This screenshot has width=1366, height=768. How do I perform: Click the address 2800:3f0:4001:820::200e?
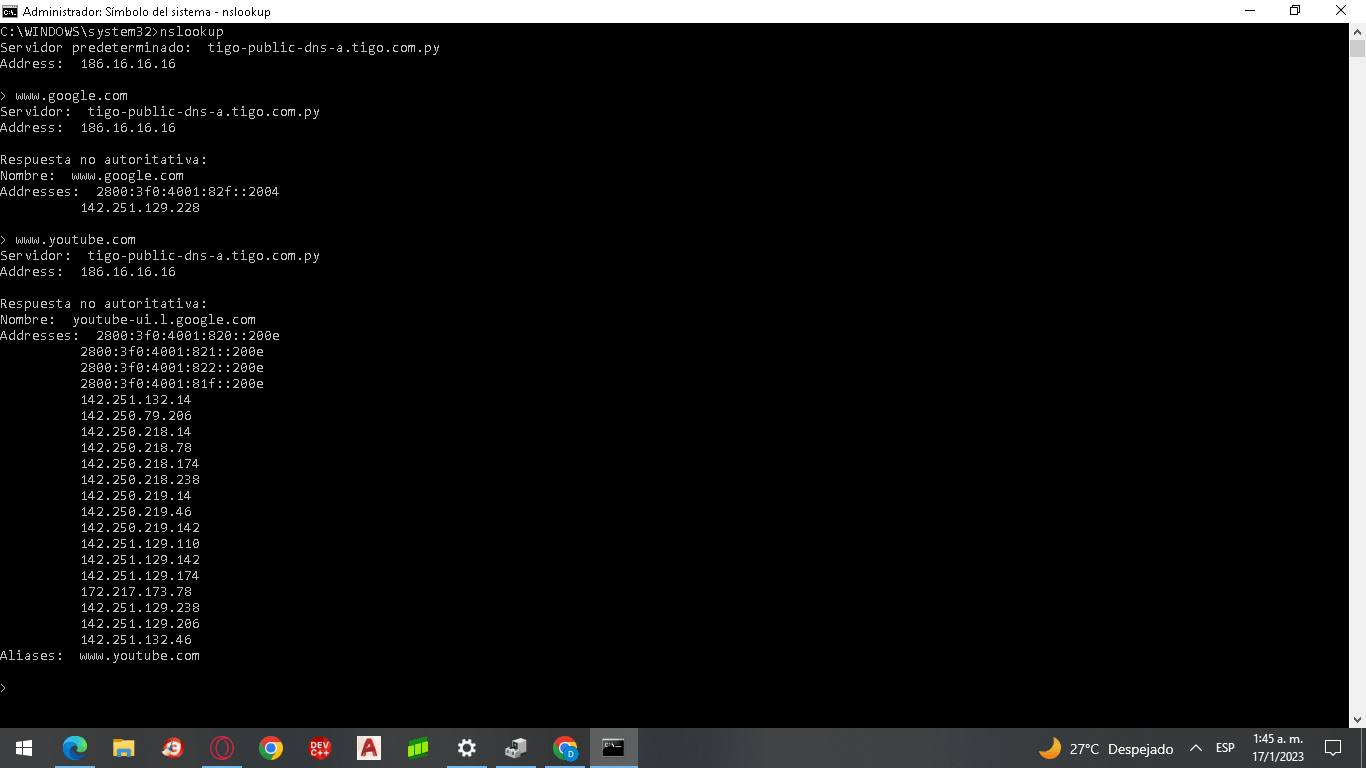point(188,336)
